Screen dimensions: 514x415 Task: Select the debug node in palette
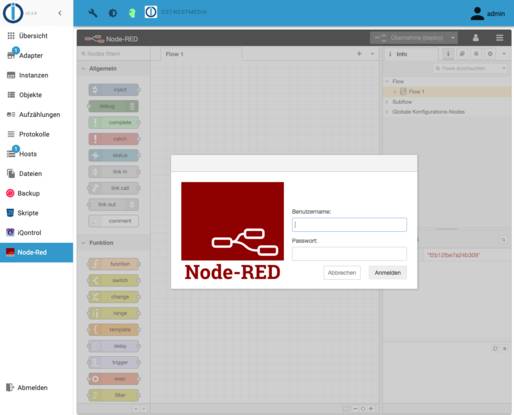pos(114,106)
